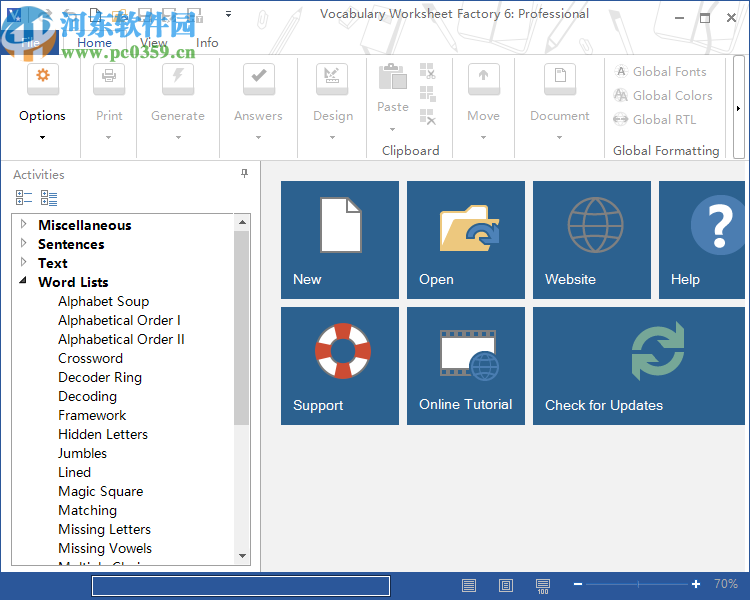The width and height of the screenshot is (750, 600).
Task: Launch the Online Tutorial tile
Action: click(466, 366)
